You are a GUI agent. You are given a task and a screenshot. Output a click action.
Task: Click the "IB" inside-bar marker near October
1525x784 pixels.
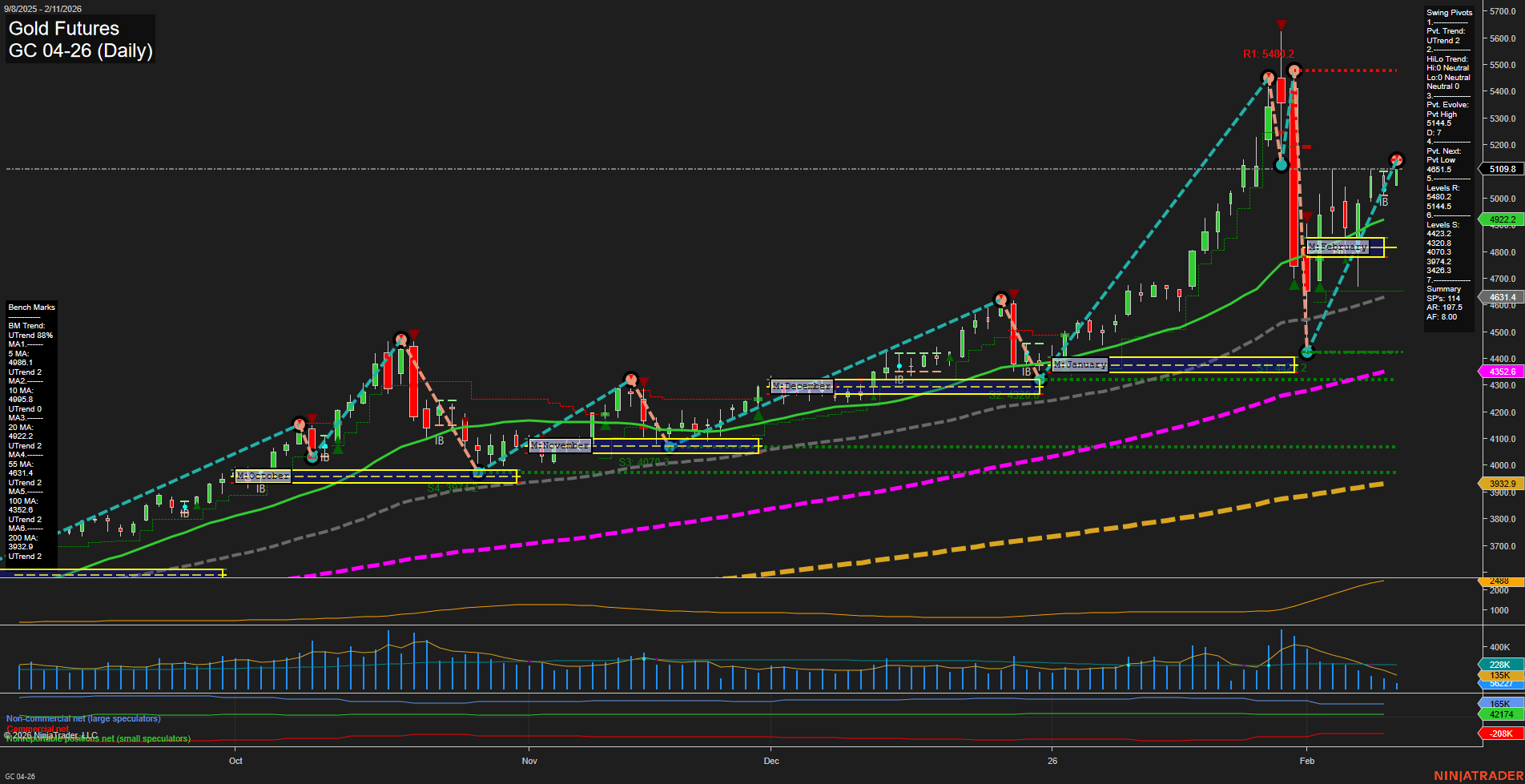click(x=263, y=488)
